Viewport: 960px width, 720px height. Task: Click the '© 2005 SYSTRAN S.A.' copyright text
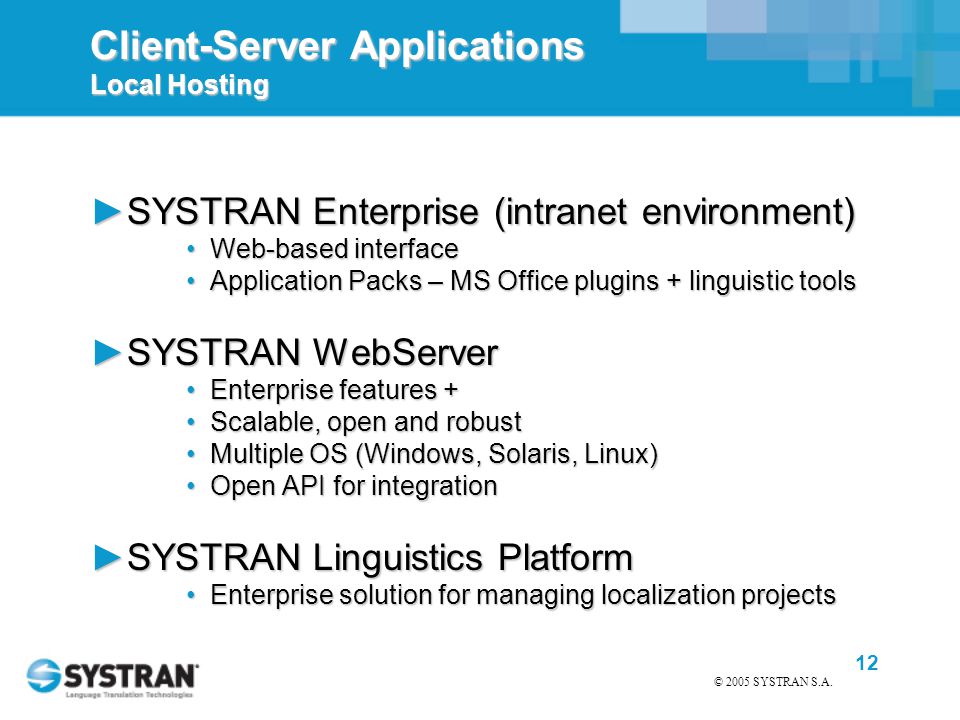point(773,682)
